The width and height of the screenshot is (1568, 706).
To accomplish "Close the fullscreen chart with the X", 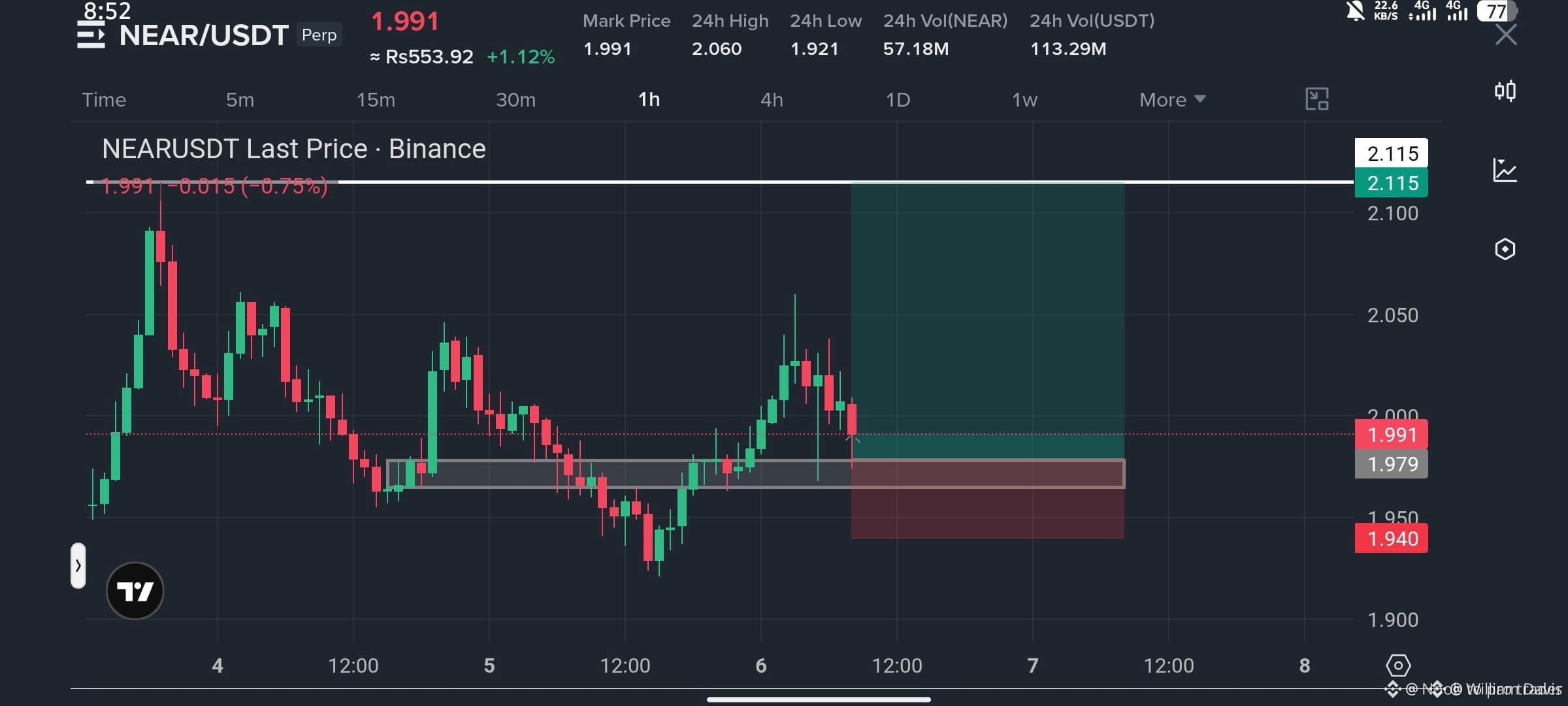I will coord(1506,35).
